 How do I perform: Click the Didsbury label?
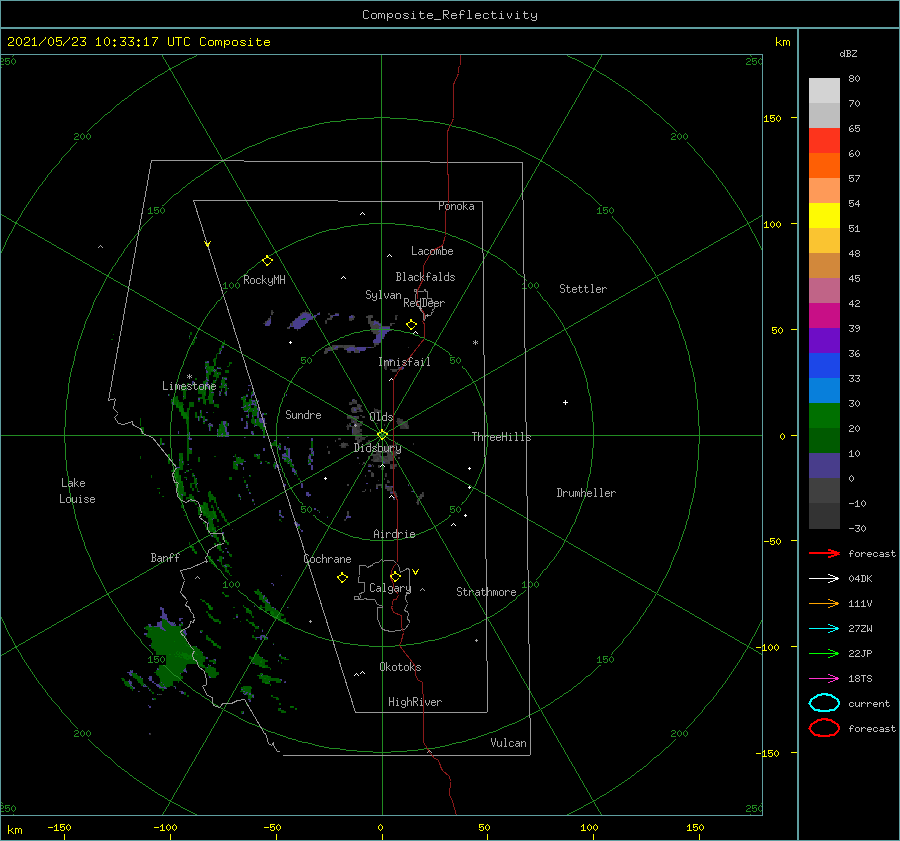click(377, 448)
